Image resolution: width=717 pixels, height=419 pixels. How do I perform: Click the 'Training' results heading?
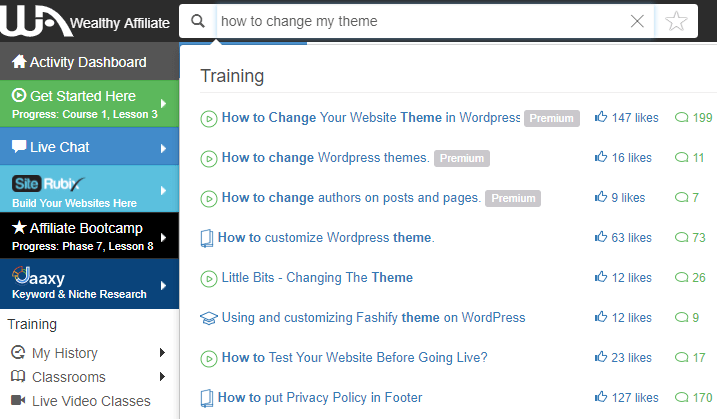[x=232, y=76]
